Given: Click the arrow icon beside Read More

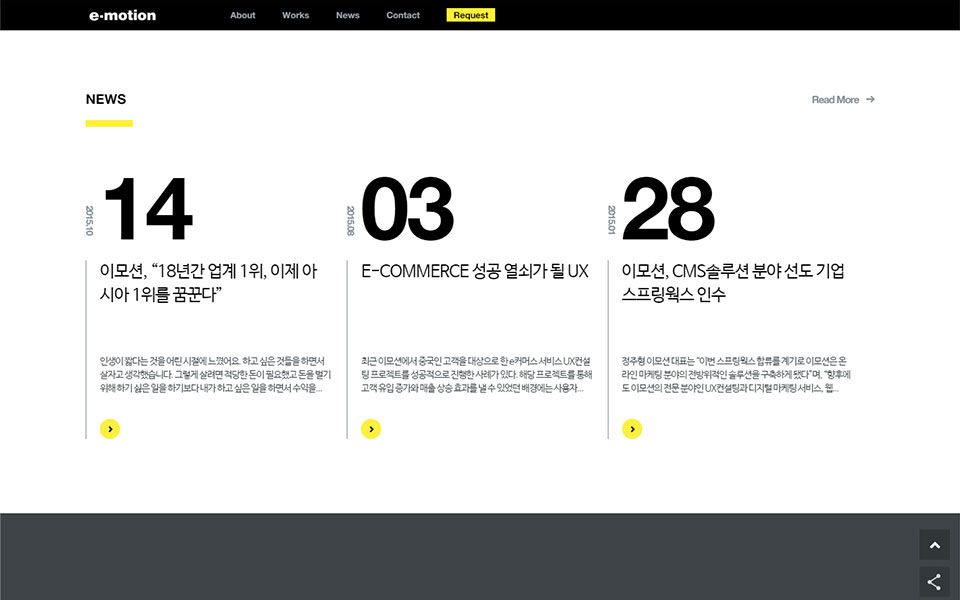Looking at the screenshot, I should pyautogui.click(x=870, y=99).
